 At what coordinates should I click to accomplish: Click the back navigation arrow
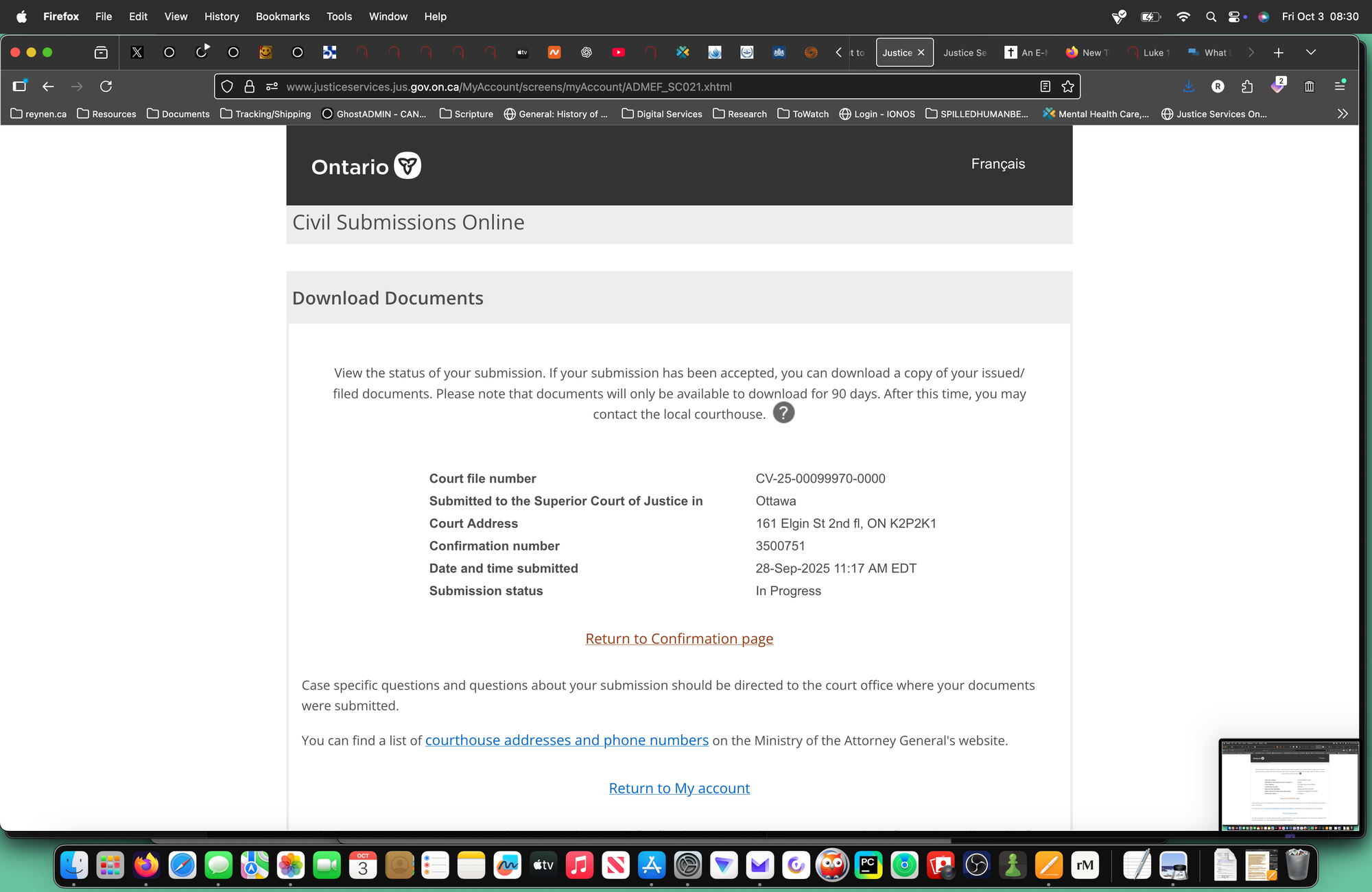[x=48, y=86]
